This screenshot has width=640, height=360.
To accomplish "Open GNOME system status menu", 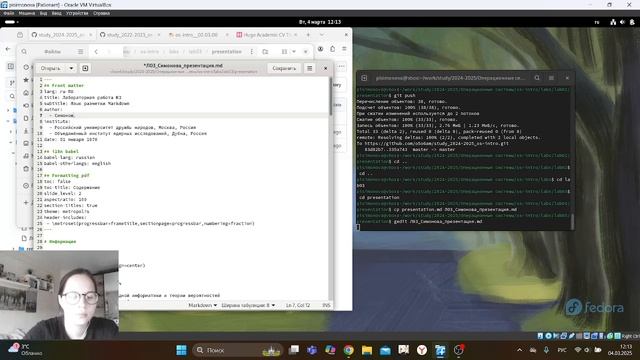I will click(622, 22).
